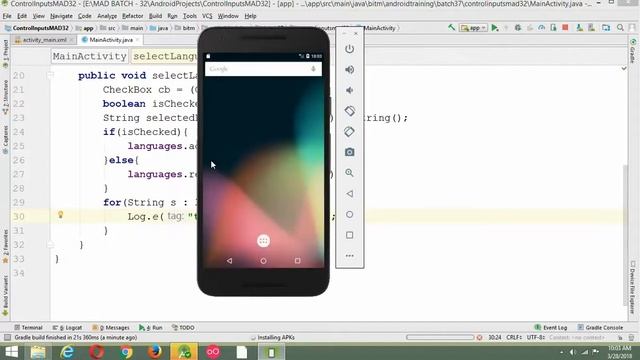The width and height of the screenshot is (640, 360).
Task: Stop running process with red square
Action: click(x=565, y=28)
